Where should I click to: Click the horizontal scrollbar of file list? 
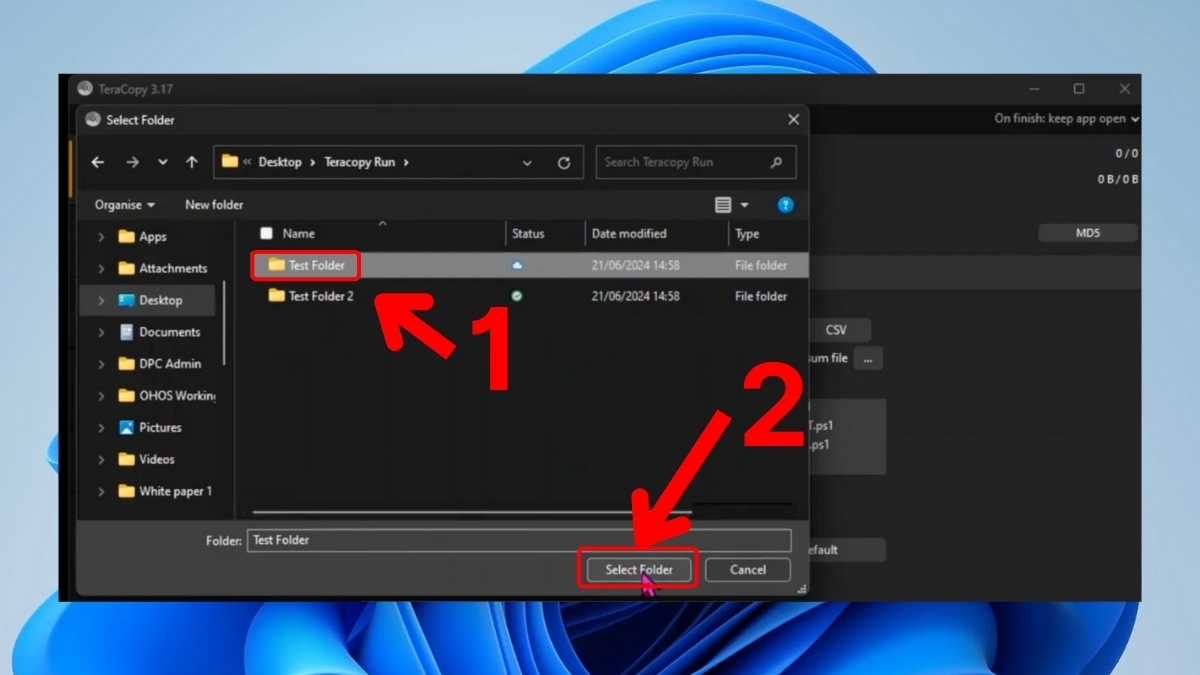[x=472, y=513]
